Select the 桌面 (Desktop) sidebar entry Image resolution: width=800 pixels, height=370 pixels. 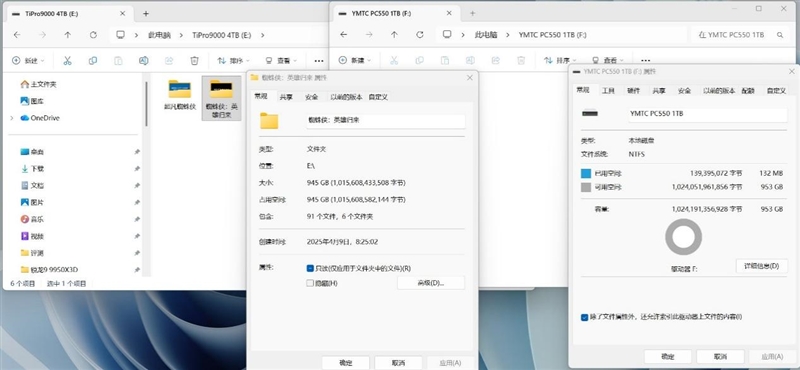pos(32,152)
